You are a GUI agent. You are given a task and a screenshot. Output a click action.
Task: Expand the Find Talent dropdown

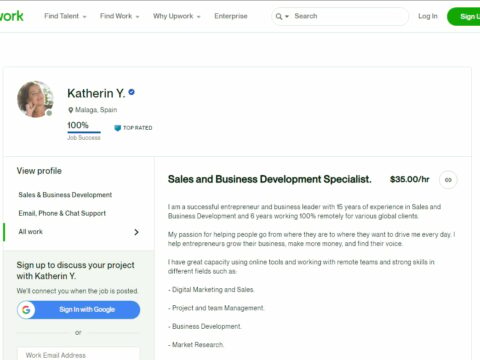tap(65, 16)
